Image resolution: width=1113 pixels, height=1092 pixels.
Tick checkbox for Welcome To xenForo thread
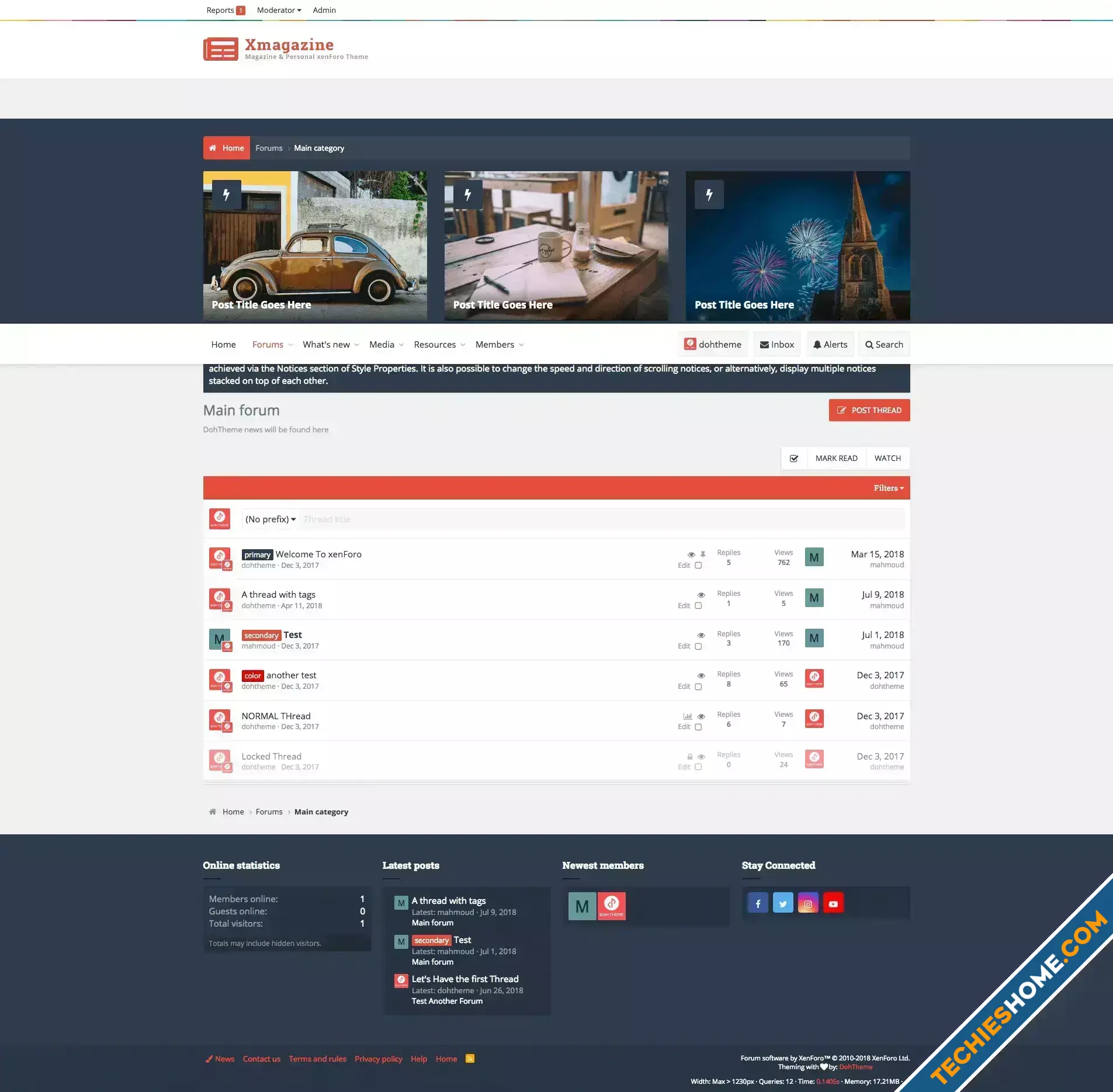698,566
